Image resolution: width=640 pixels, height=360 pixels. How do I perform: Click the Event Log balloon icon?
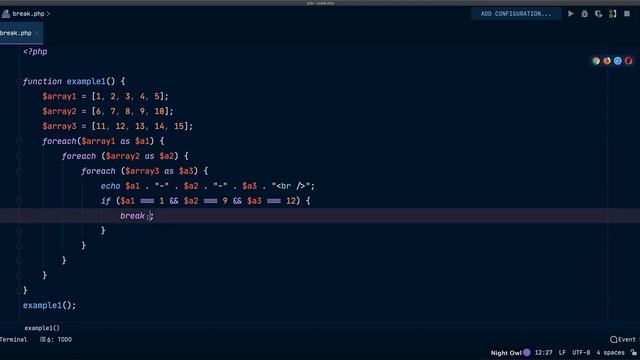pyautogui.click(x=613, y=339)
